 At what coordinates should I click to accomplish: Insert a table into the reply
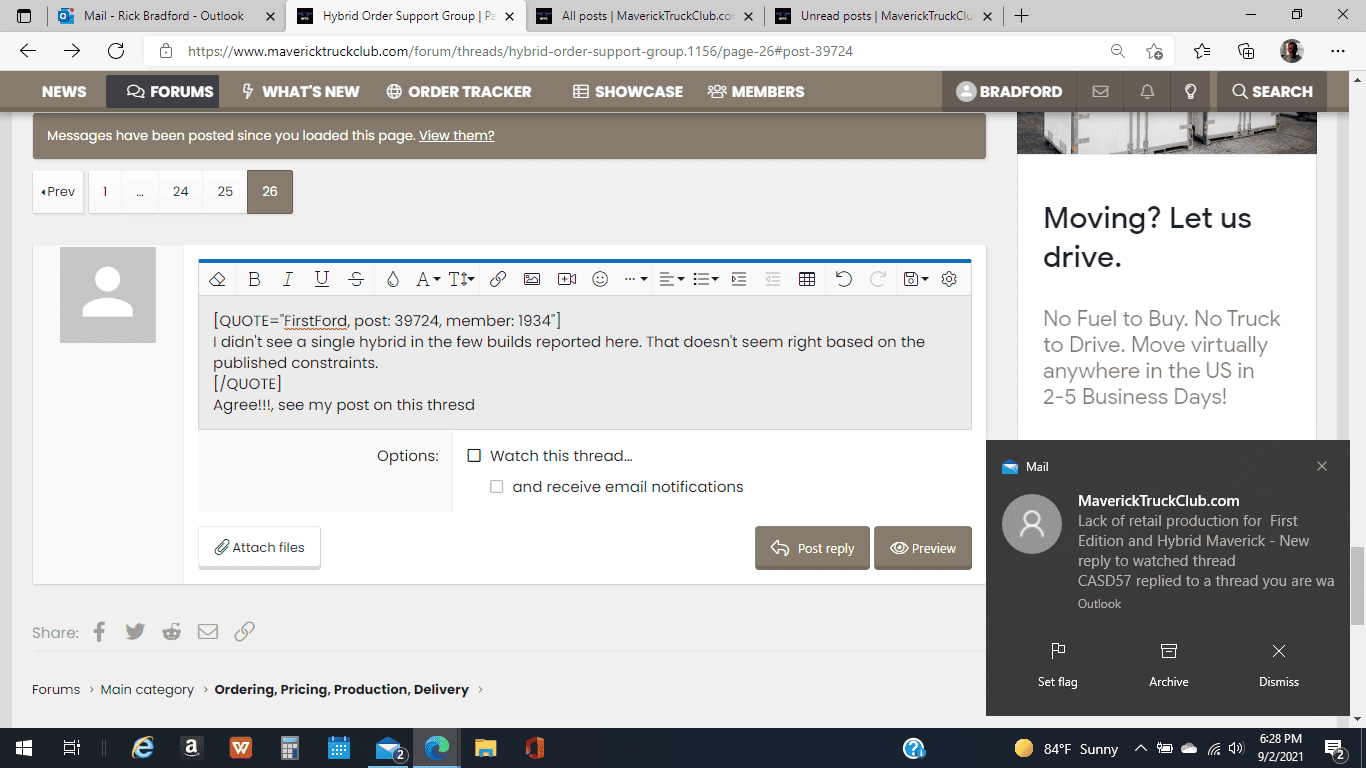pos(807,280)
